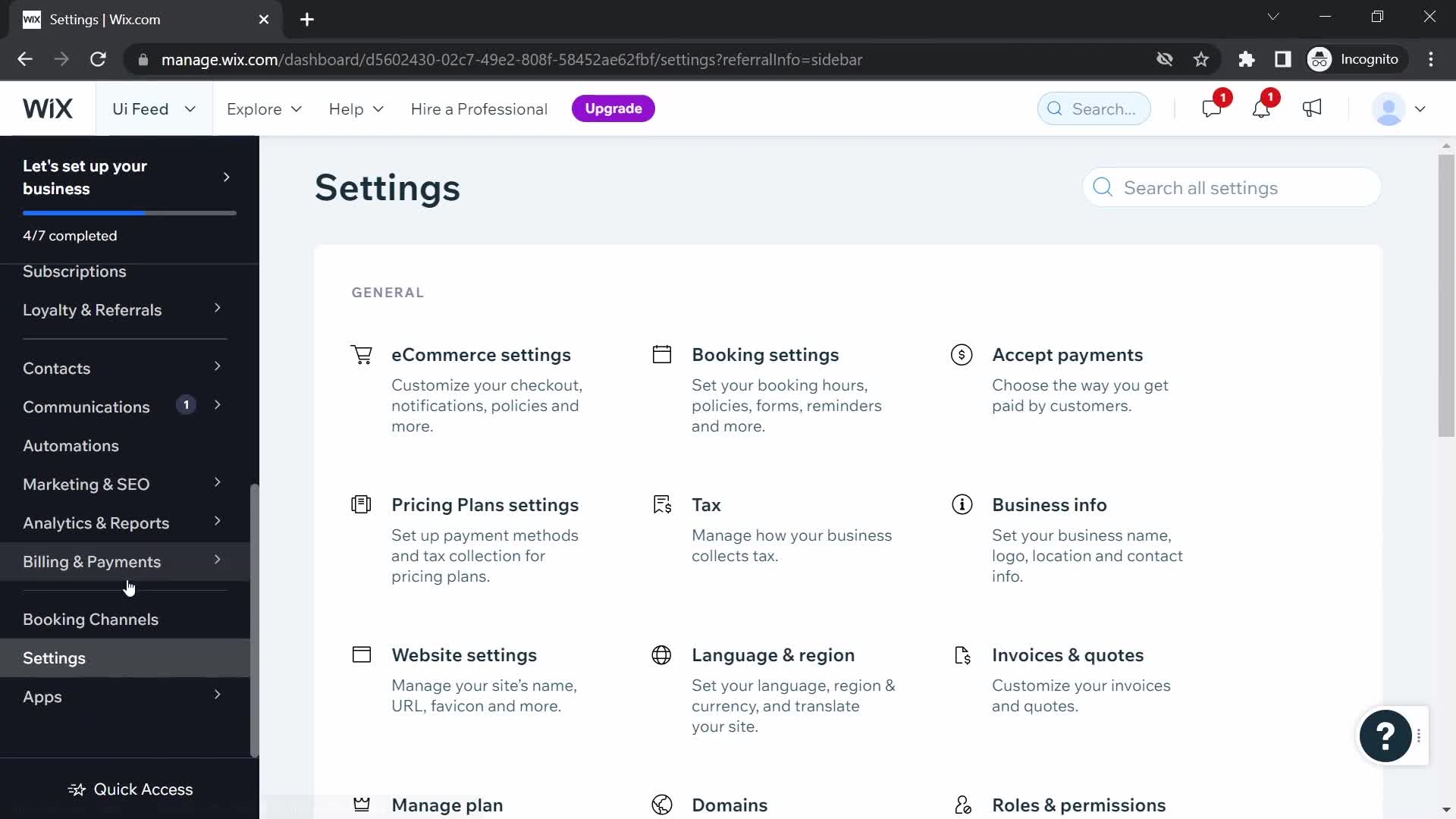Click the Search all settings field
Screen dimensions: 1456x819
point(1232,187)
